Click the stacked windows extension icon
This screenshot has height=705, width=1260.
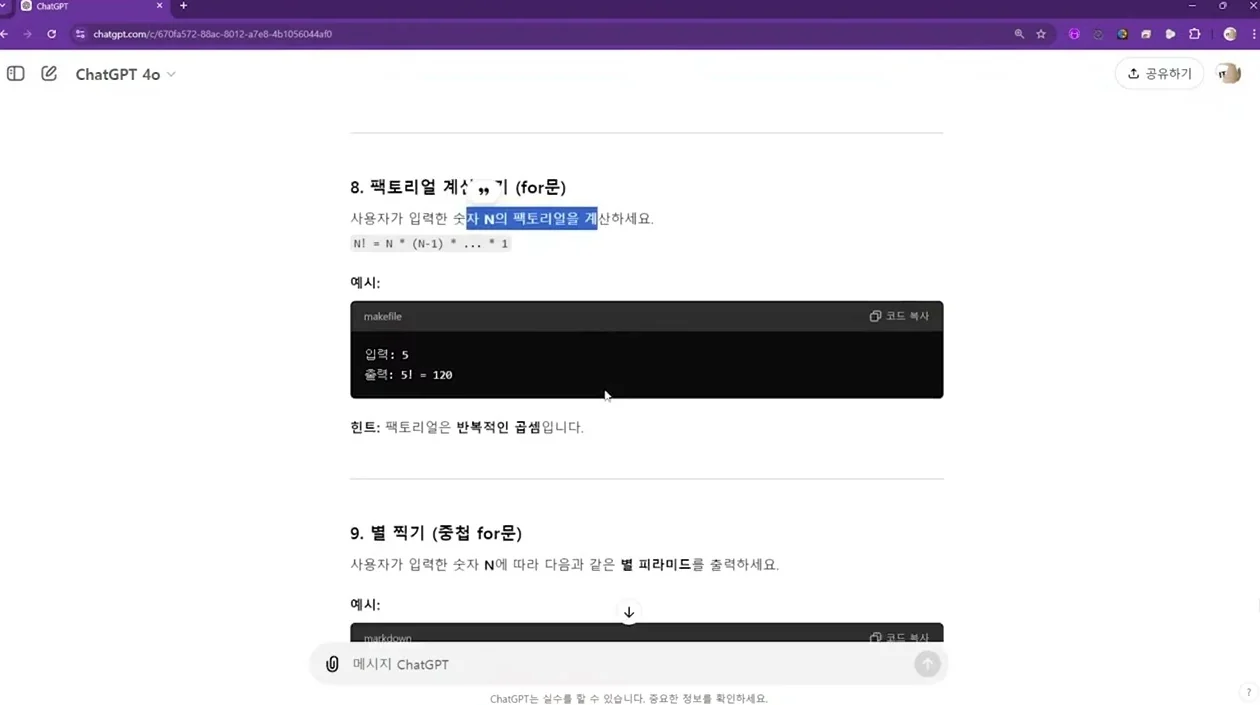pos(1146,34)
